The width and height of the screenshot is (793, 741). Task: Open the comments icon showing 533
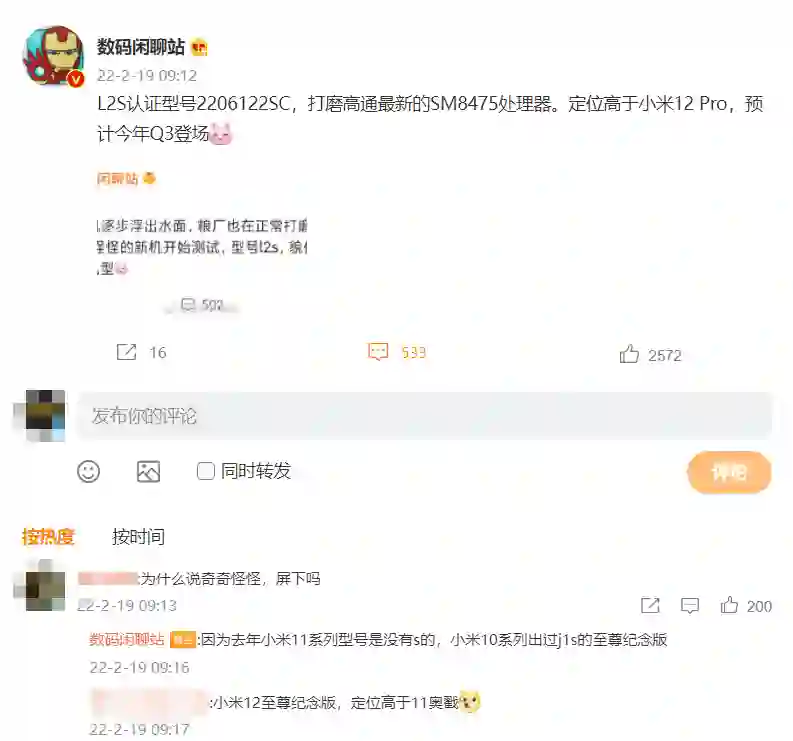378,352
